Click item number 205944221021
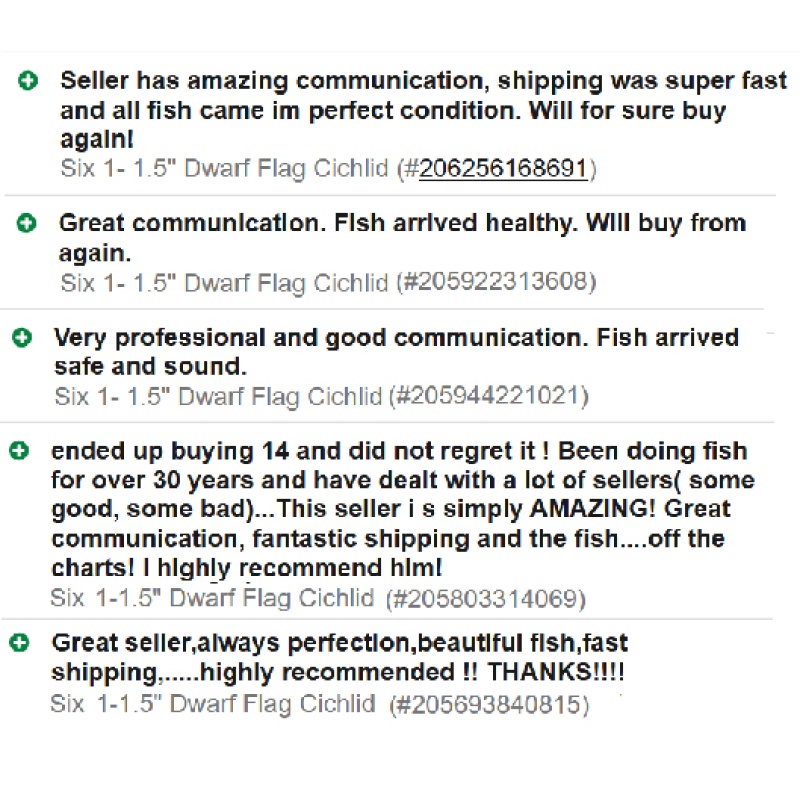The height and width of the screenshot is (800, 800). coord(489,396)
